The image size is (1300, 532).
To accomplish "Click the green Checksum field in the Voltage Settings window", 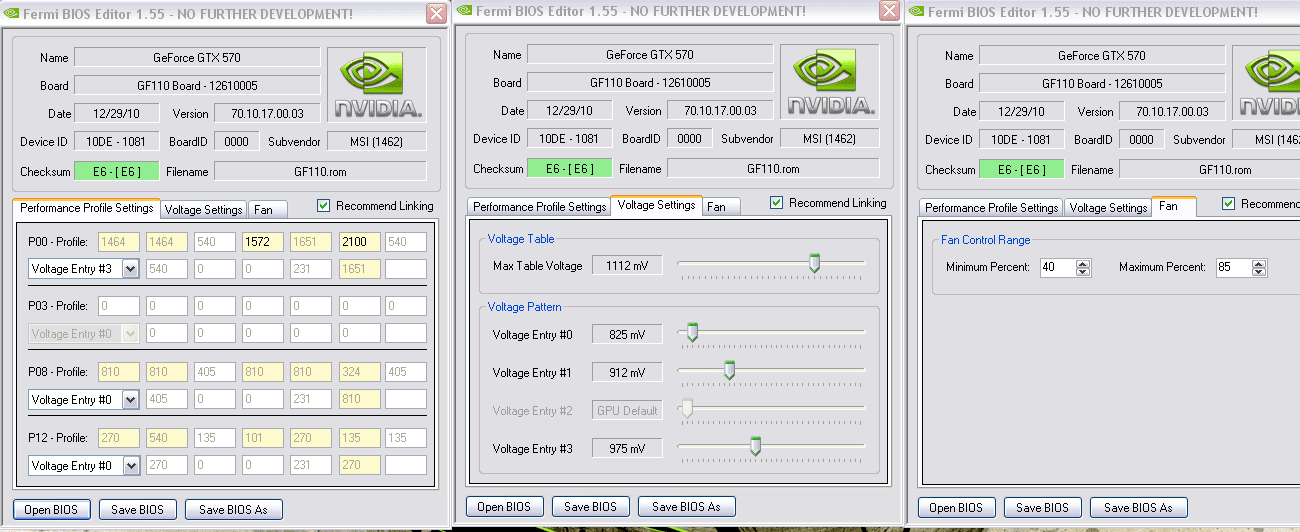I will pyautogui.click(x=569, y=168).
